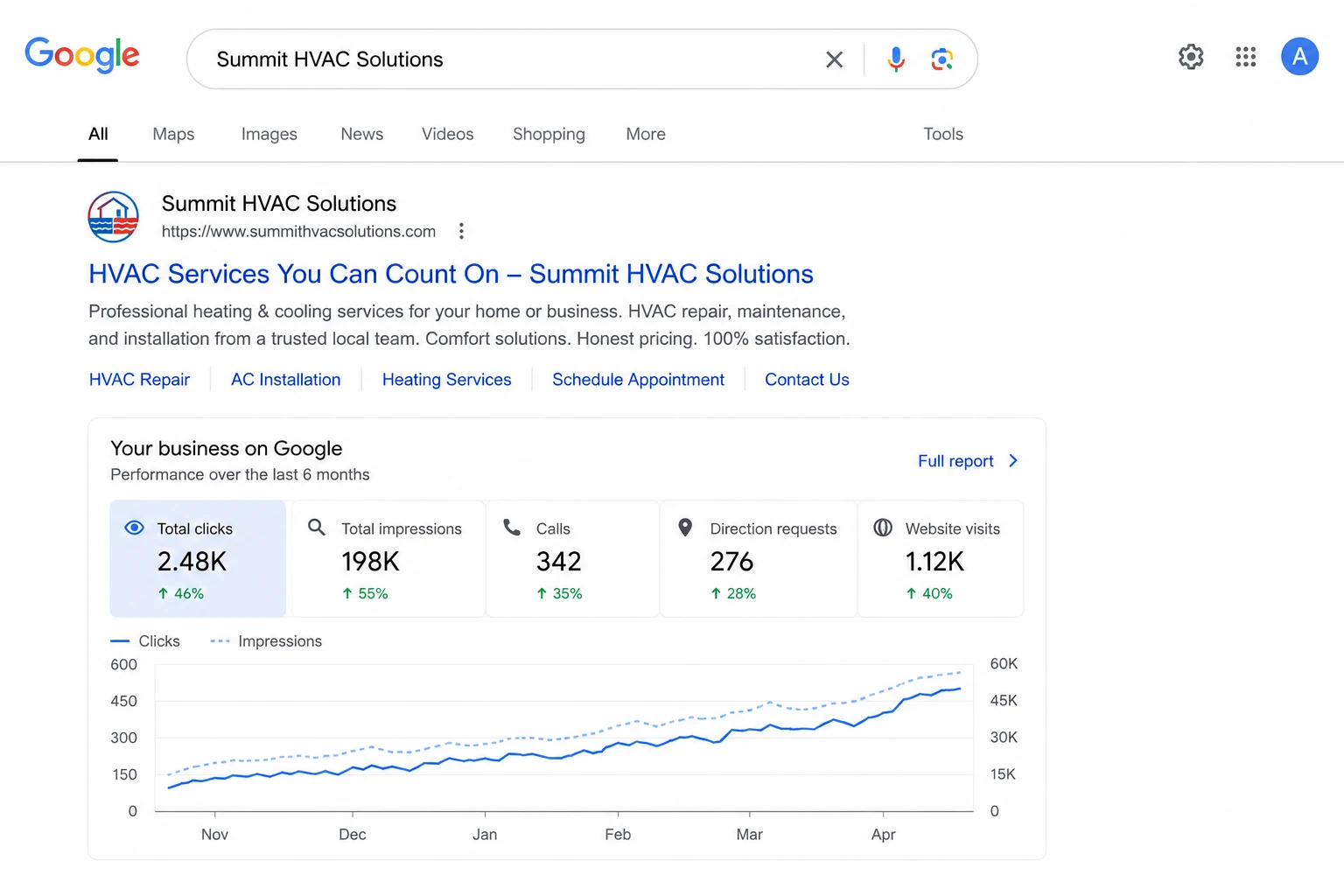Switch to the Shopping tab
This screenshot has width=1344, height=896.
[x=549, y=134]
